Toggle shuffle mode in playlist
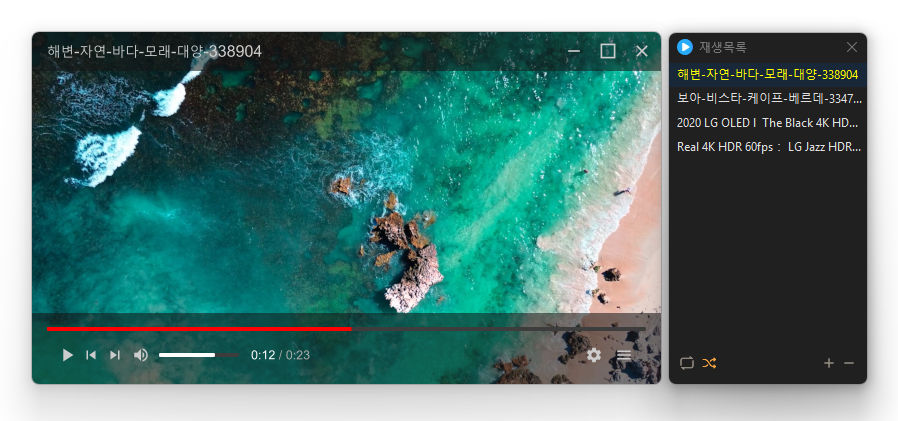The width and height of the screenshot is (898, 421). coord(709,363)
